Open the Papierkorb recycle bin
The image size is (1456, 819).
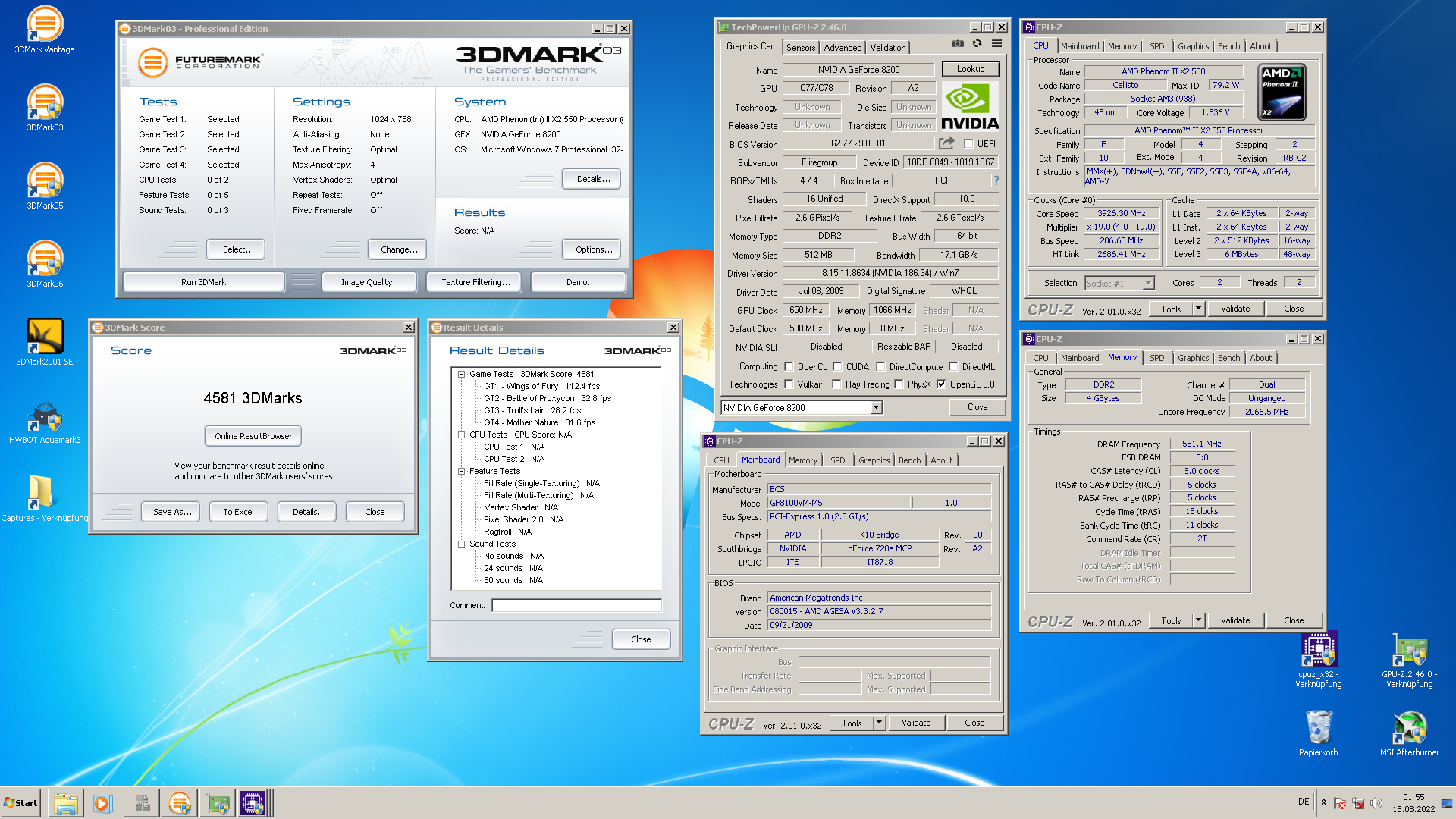pos(1319,733)
